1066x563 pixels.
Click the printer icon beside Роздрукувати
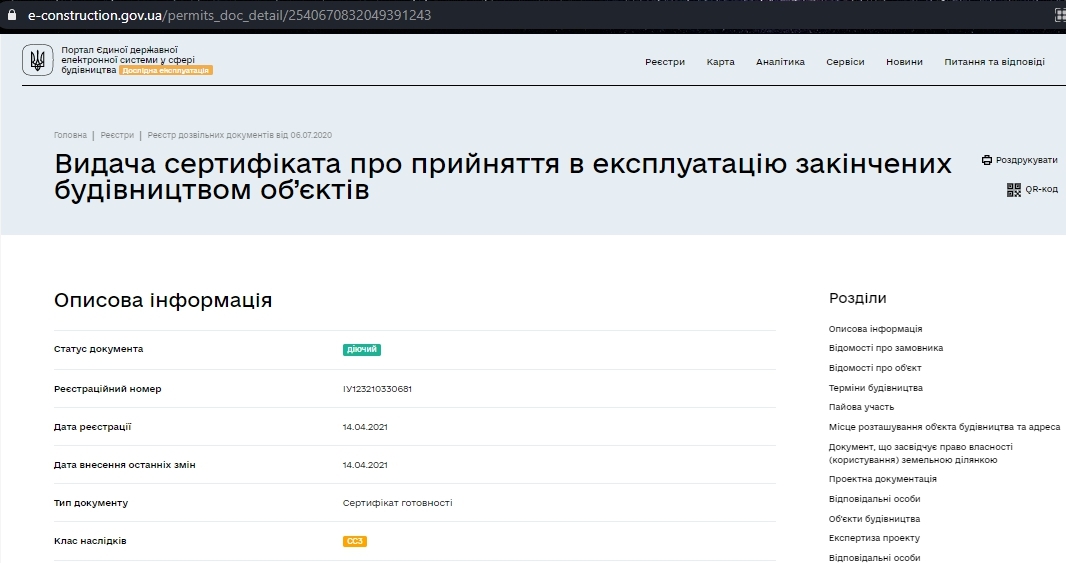click(986, 160)
